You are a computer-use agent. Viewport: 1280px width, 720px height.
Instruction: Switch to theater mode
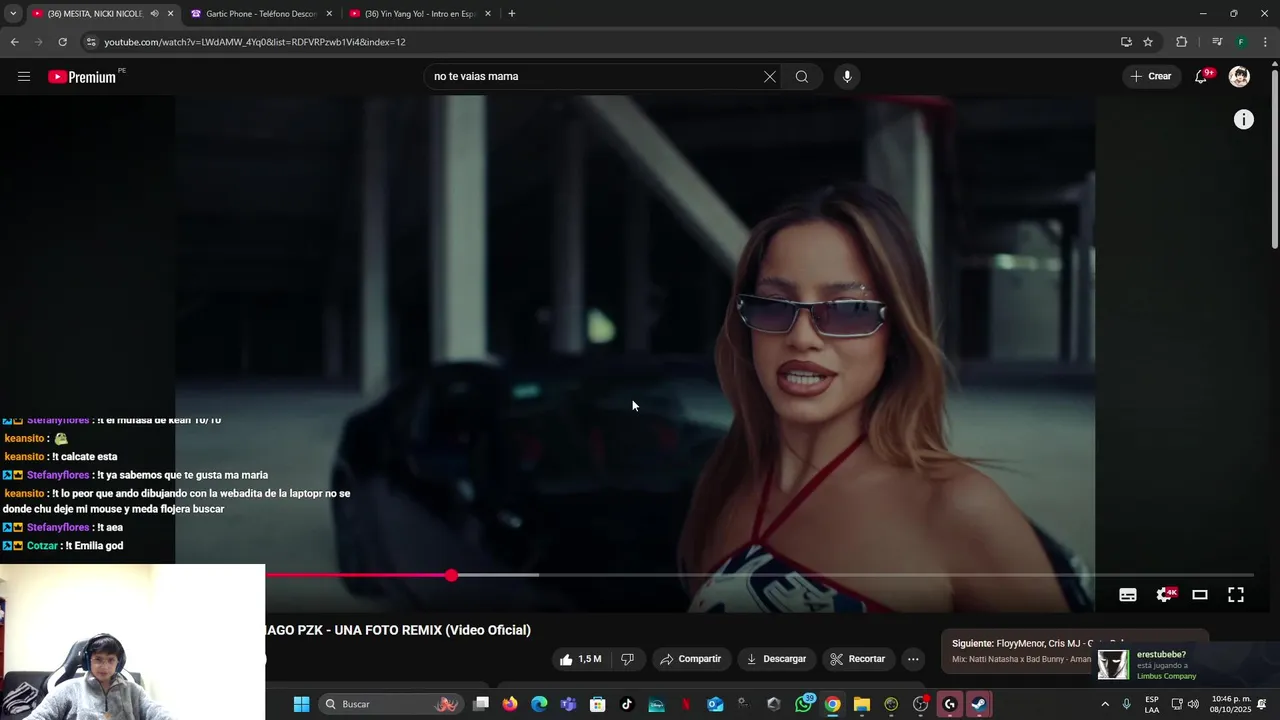coord(1200,594)
